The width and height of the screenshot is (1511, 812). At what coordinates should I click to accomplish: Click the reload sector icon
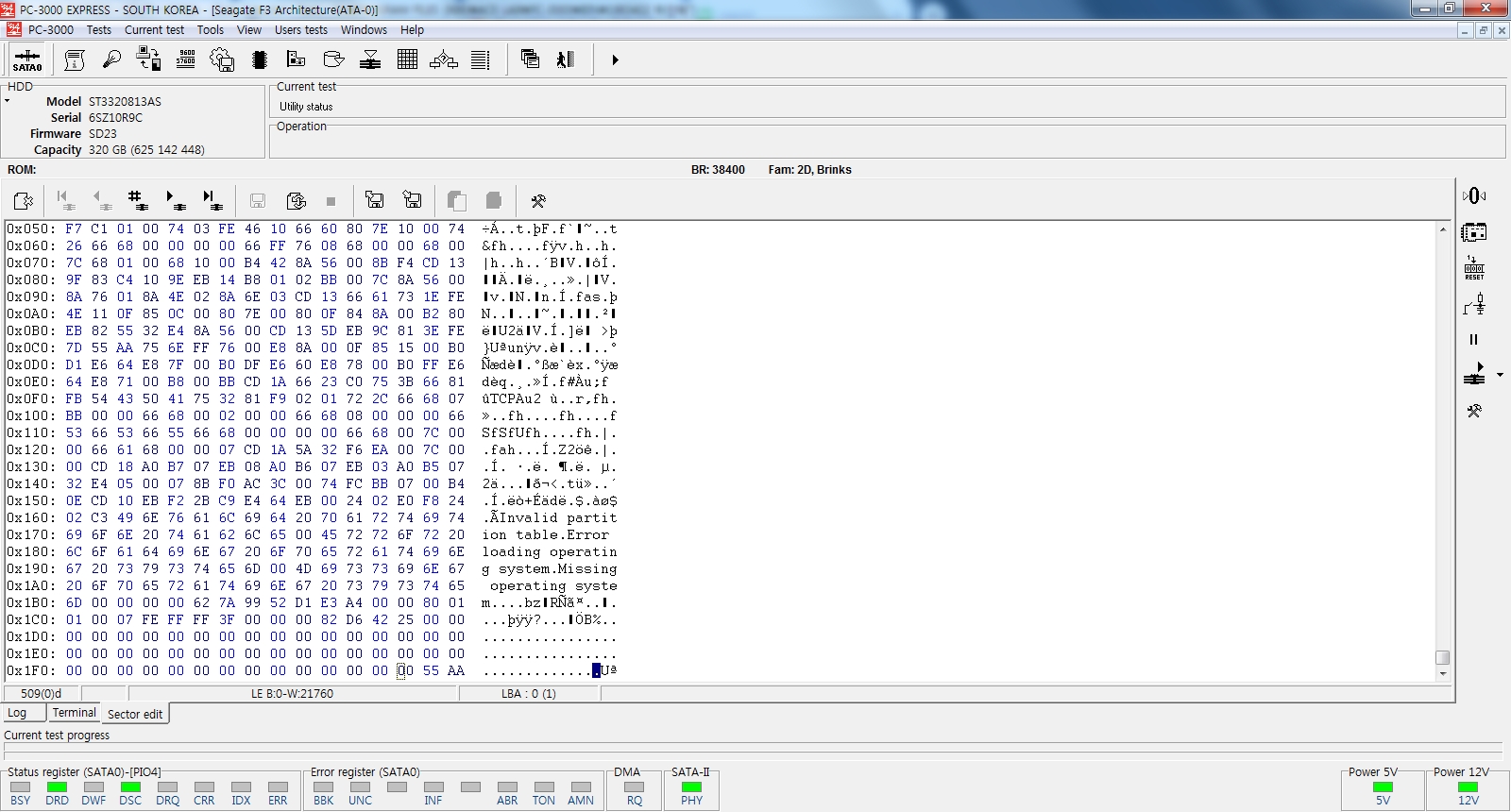point(296,200)
